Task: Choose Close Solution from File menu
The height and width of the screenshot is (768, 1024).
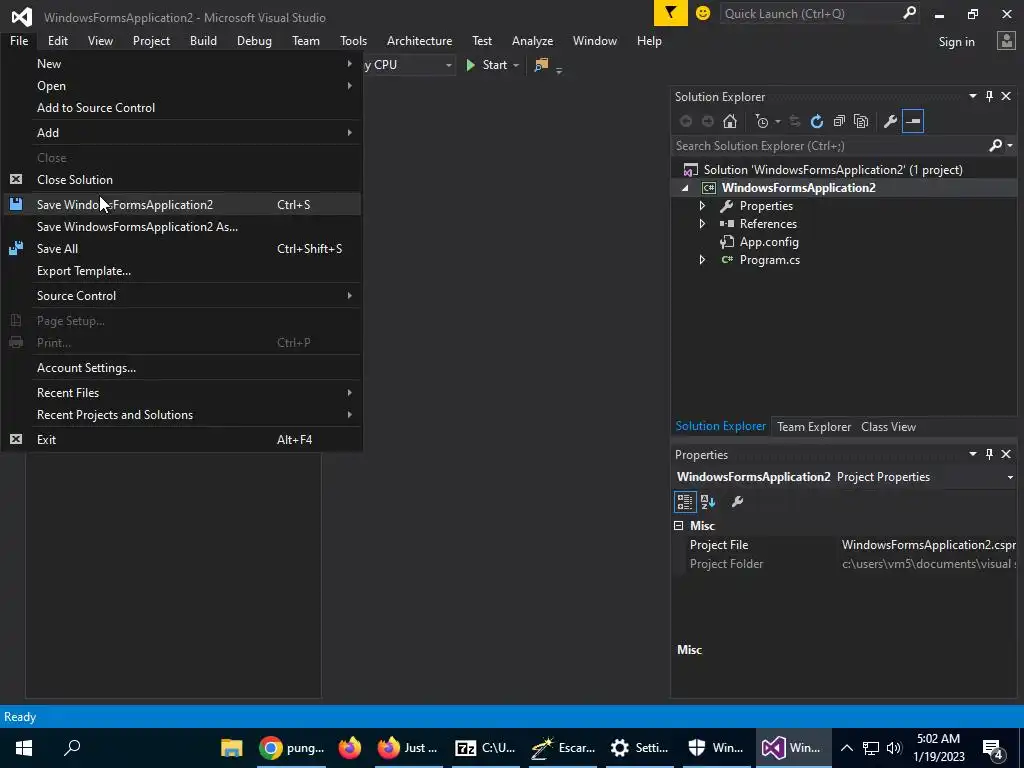Action: tap(182, 180)
